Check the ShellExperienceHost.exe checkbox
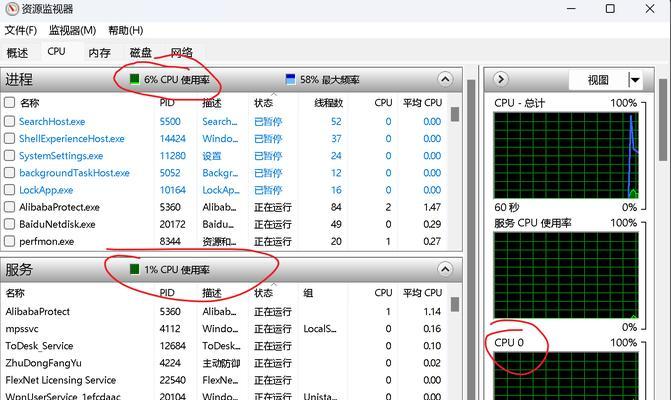671x400 pixels. tap(9, 139)
